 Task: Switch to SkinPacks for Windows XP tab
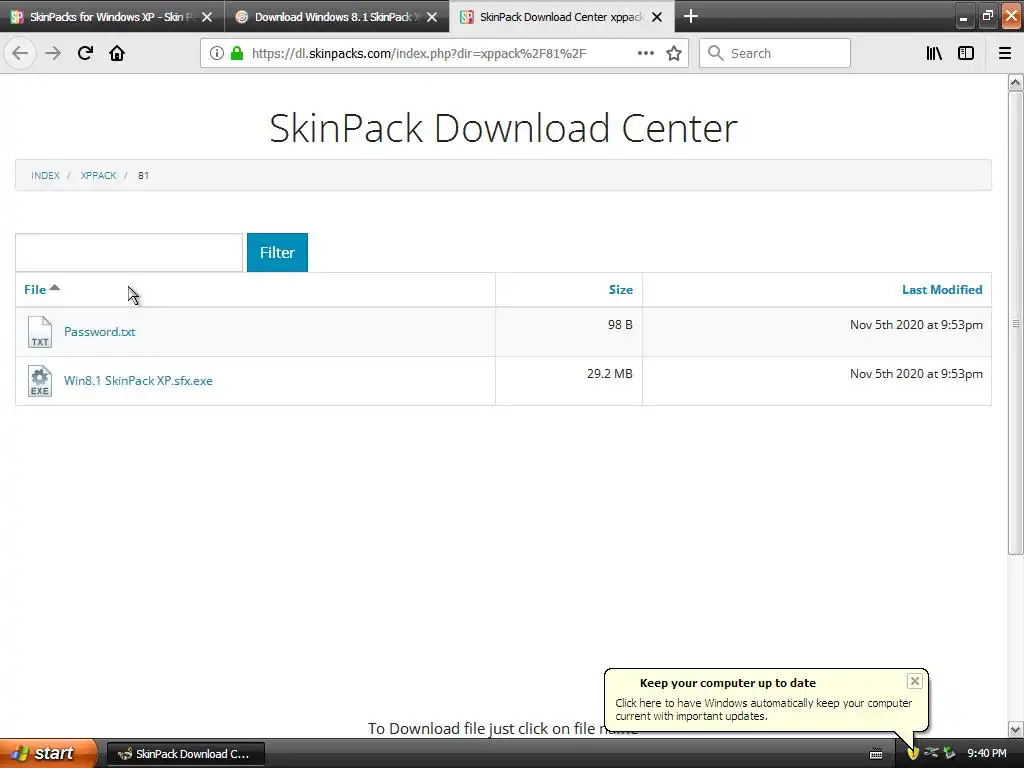(x=112, y=17)
